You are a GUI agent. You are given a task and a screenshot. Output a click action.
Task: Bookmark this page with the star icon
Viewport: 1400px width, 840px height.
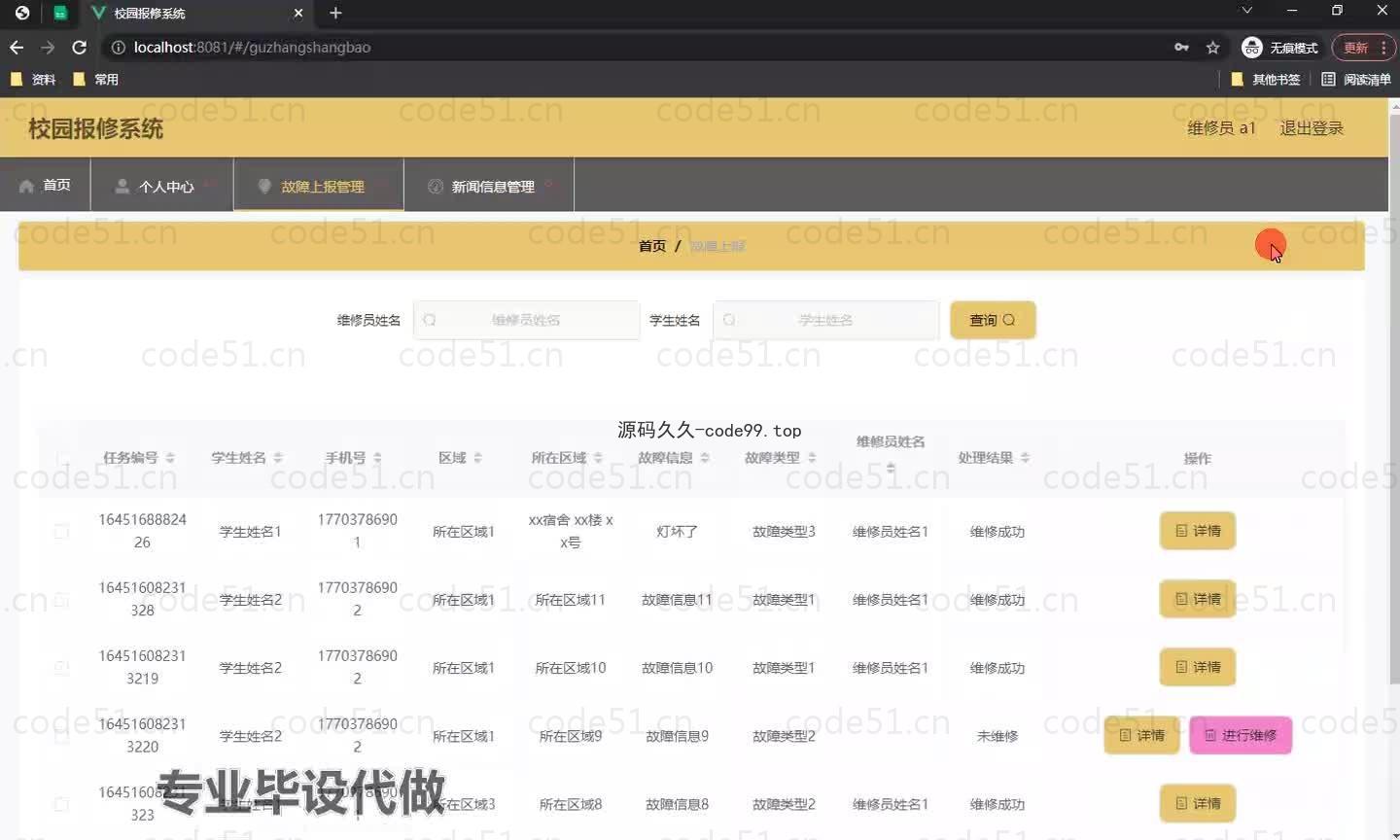[1212, 47]
